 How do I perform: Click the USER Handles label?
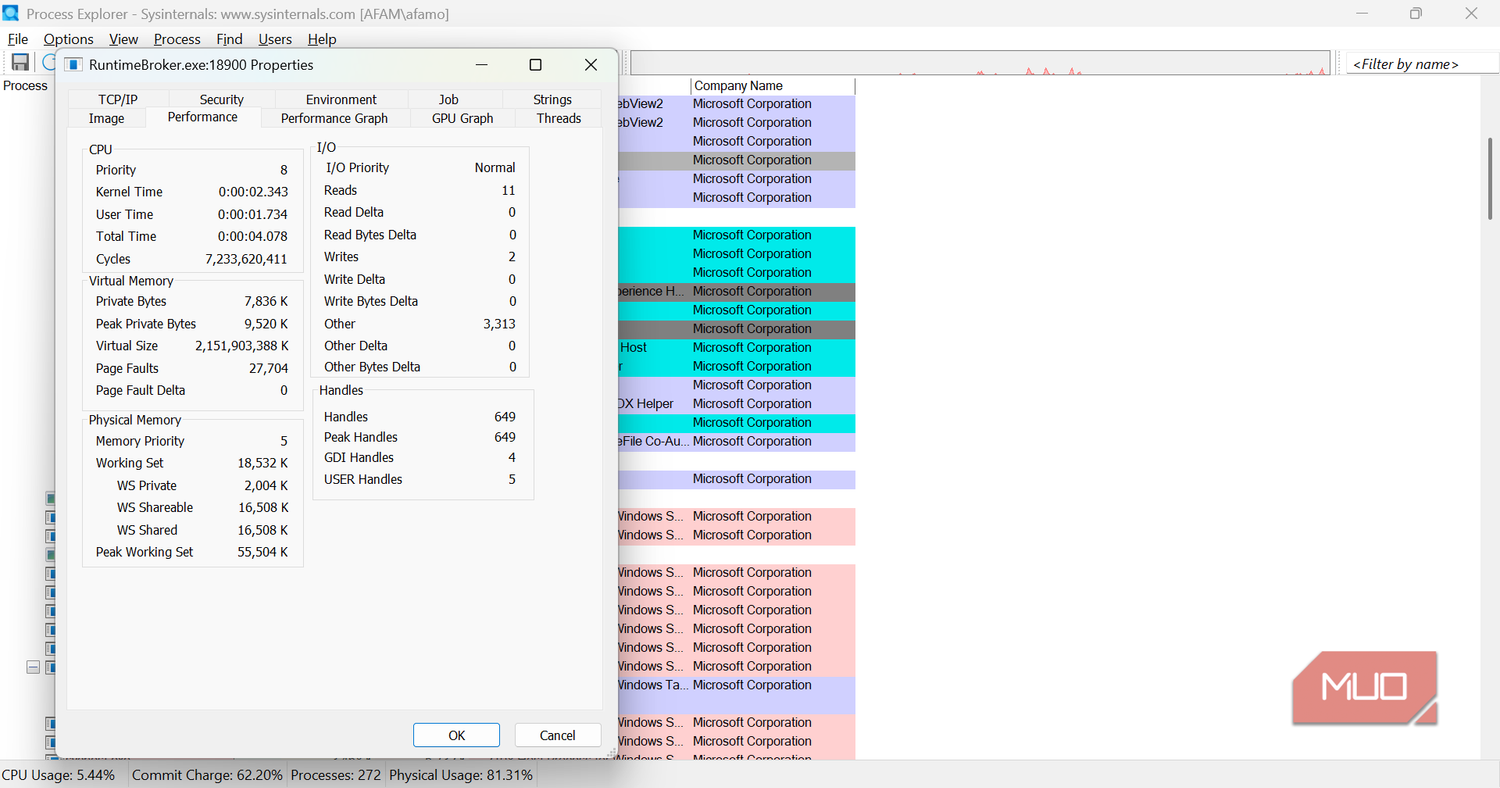point(363,479)
